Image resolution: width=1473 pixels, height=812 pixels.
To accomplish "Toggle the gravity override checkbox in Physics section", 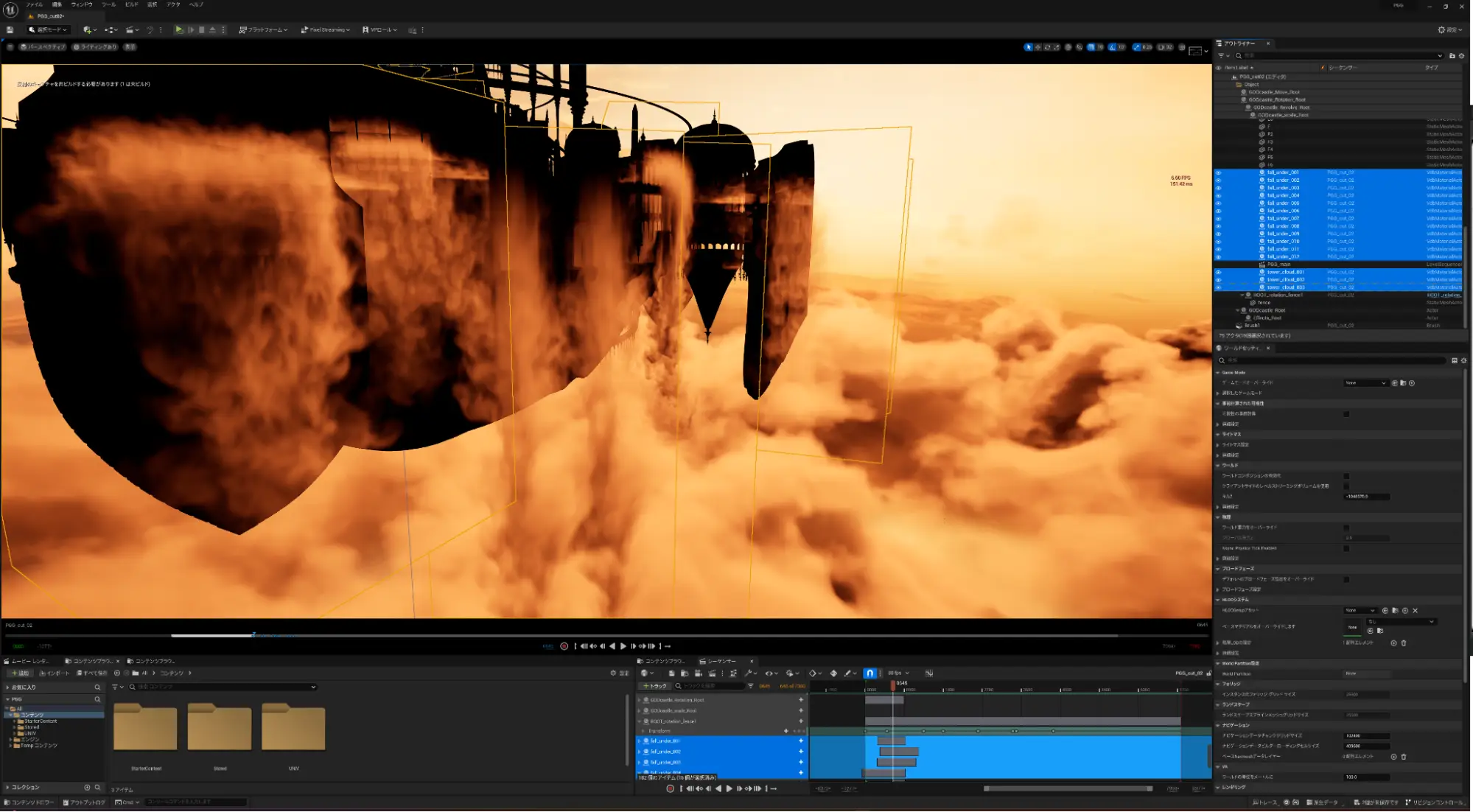I will [1346, 528].
